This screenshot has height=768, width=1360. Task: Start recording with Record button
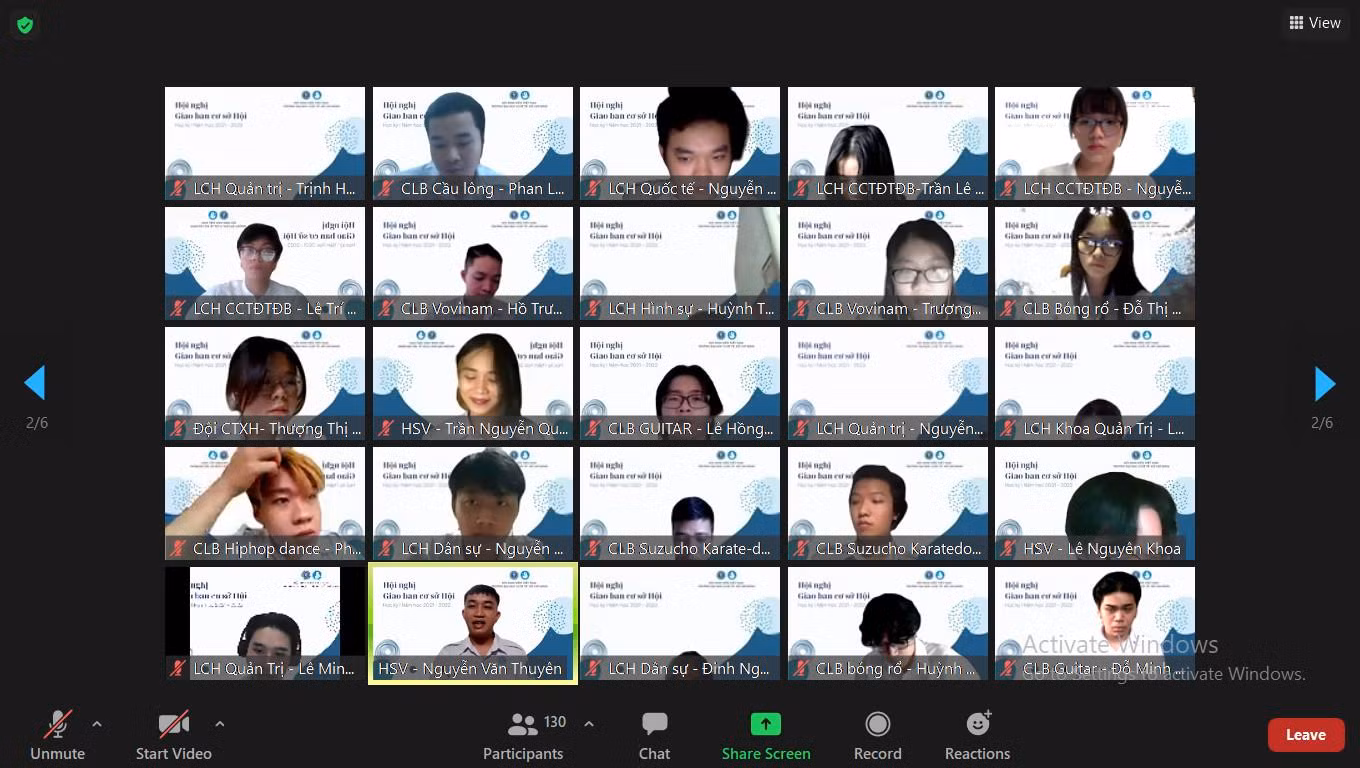pos(878,736)
